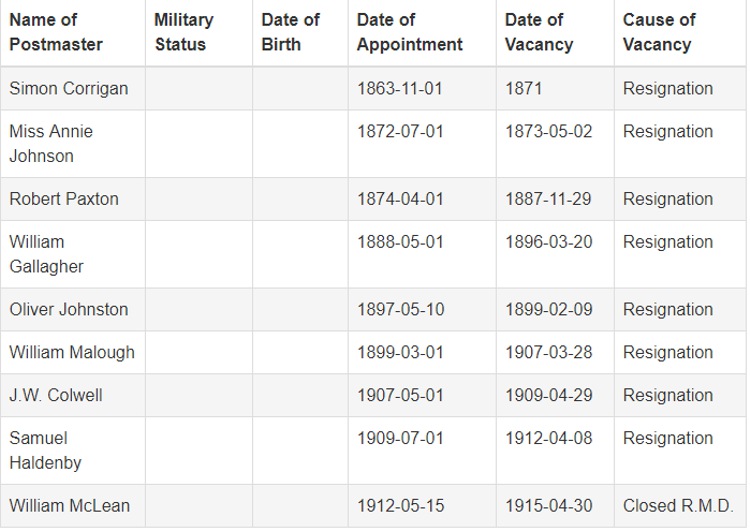Click the vacancy date 1915-04-30
750x532 pixels.
(x=549, y=506)
